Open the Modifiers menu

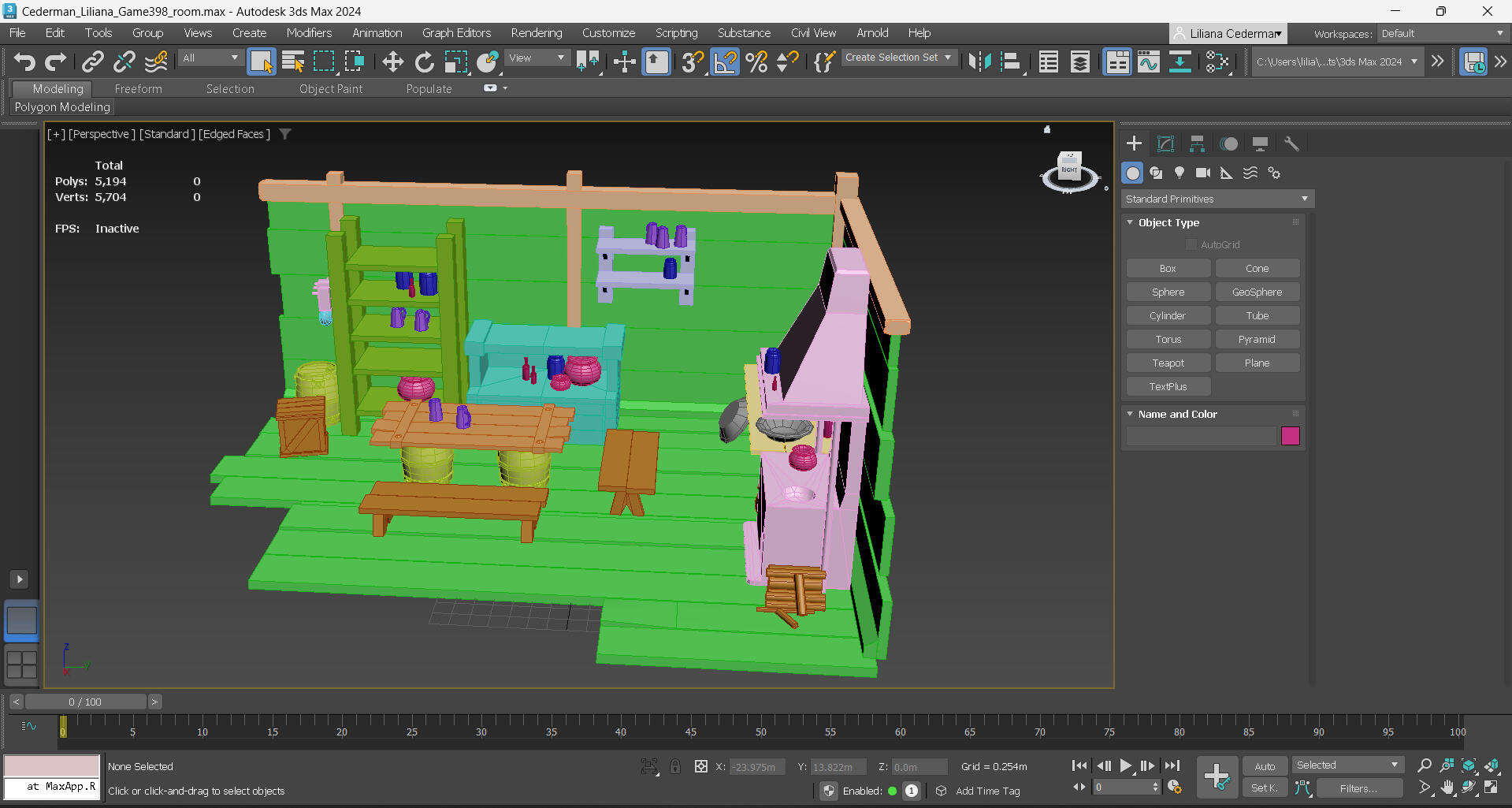click(309, 33)
